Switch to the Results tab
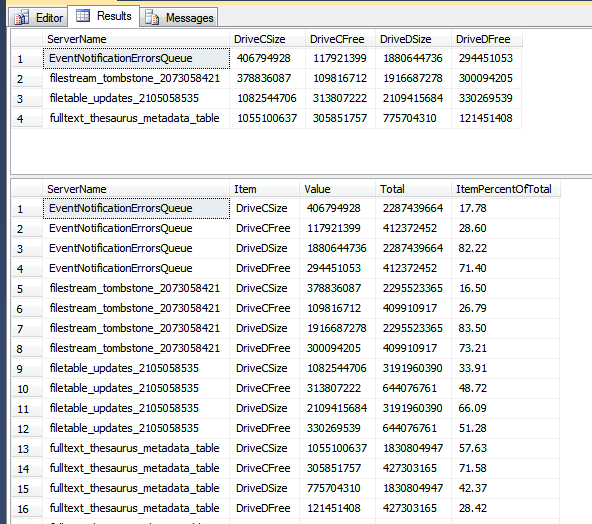This screenshot has height=524, width=592. (x=103, y=16)
